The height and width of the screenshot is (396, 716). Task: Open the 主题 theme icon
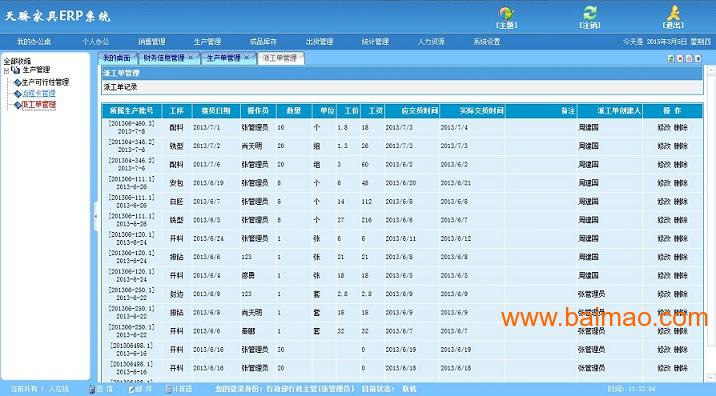pos(506,13)
